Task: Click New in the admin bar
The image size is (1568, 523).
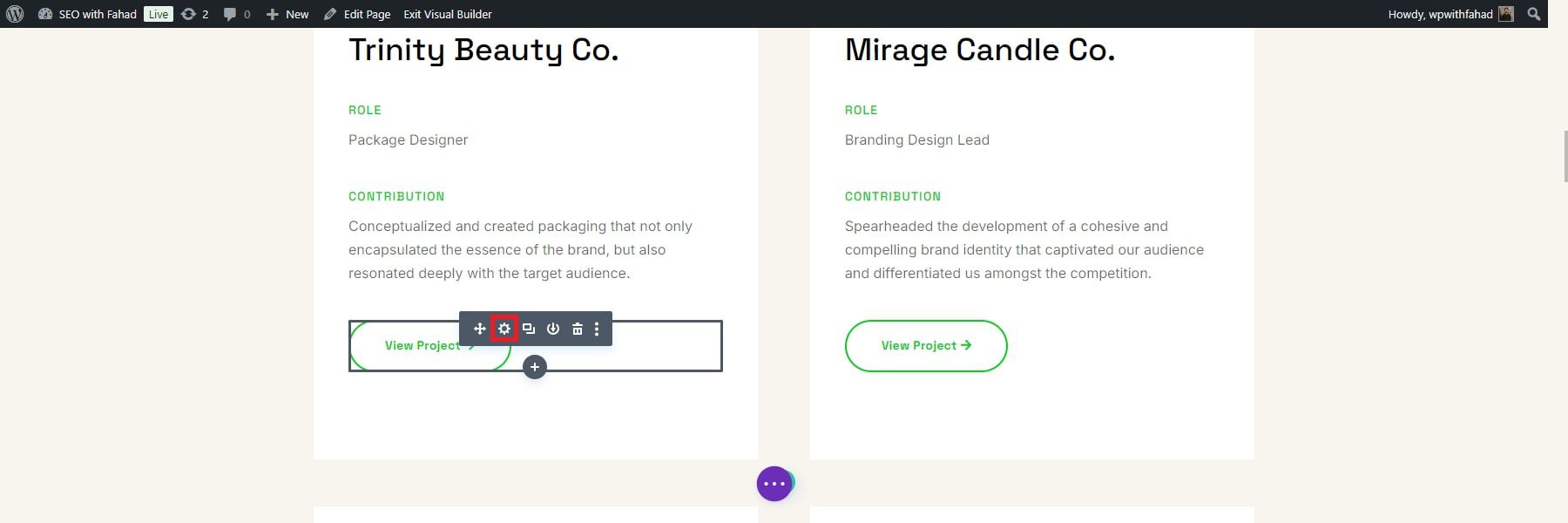Action: click(x=293, y=14)
